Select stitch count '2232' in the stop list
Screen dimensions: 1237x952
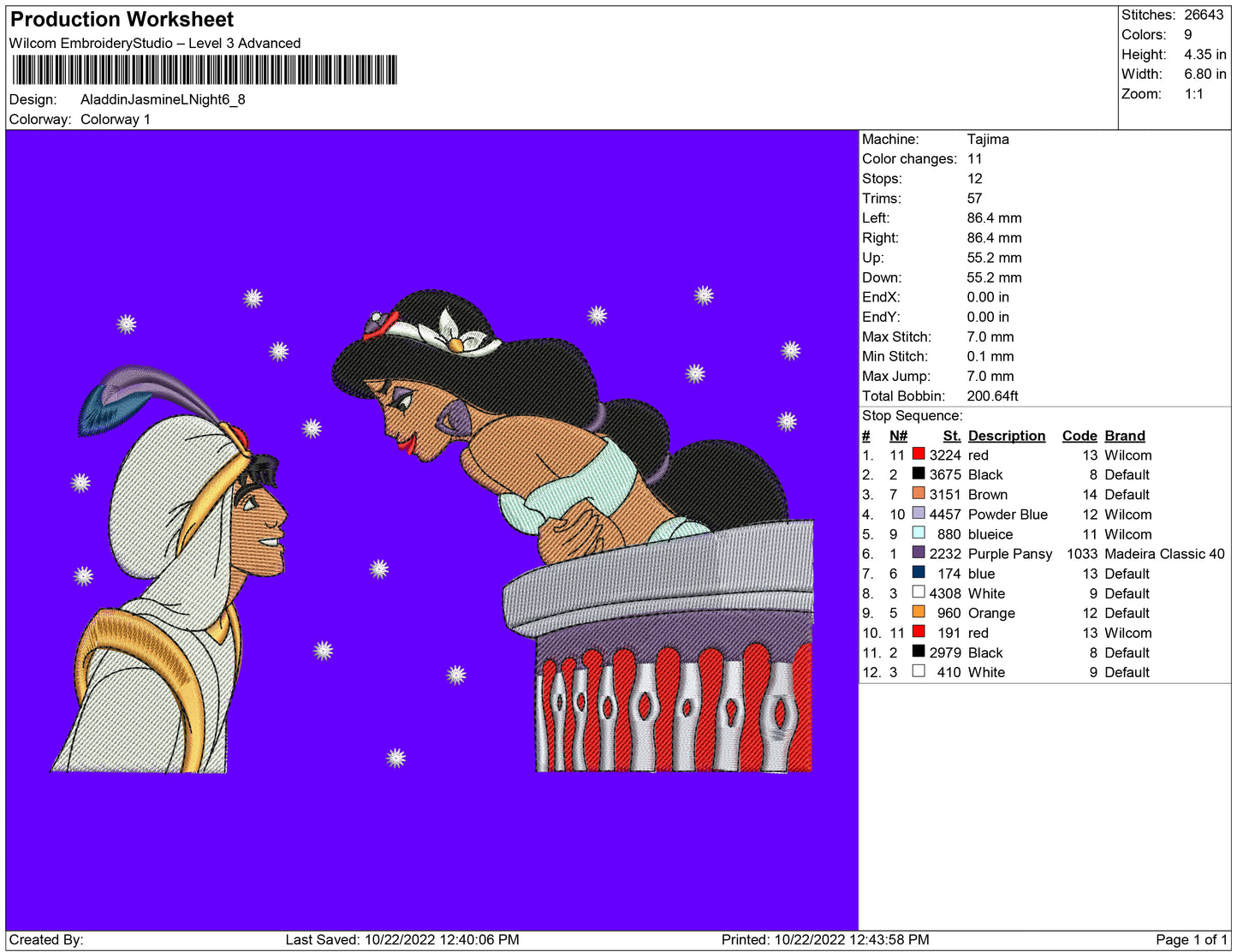pyautogui.click(x=945, y=553)
